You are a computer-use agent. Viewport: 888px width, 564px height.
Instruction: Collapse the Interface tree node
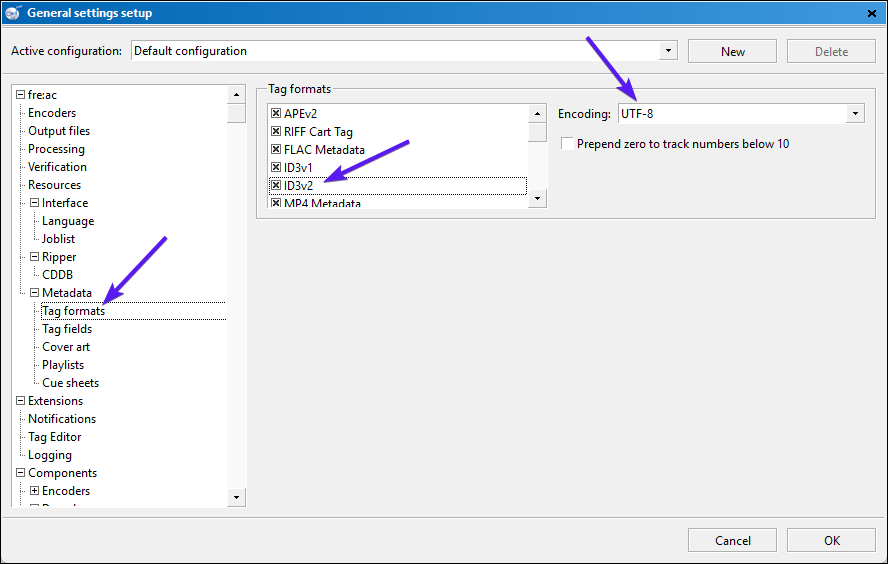35,202
